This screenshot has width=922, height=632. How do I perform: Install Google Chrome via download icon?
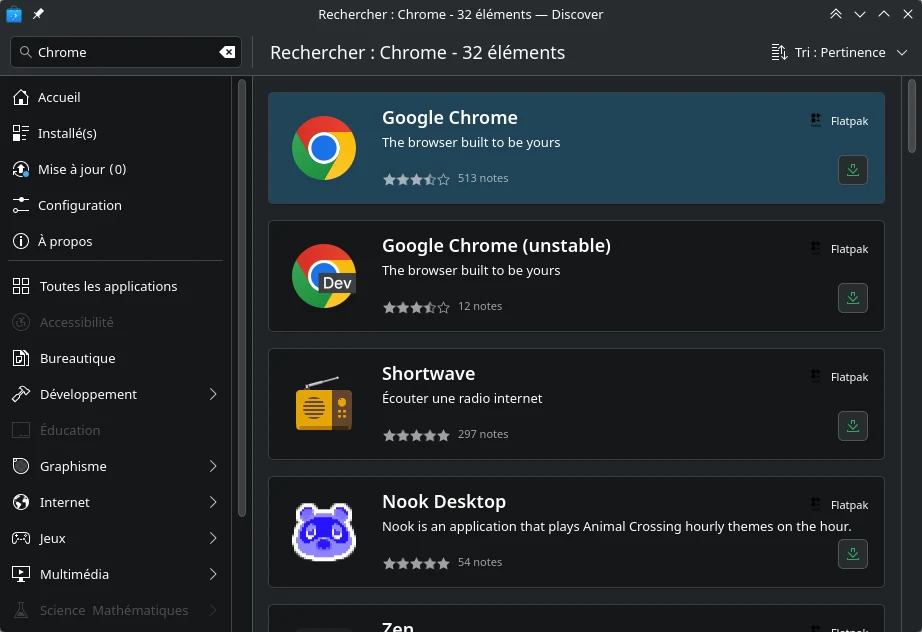pyautogui.click(x=853, y=170)
